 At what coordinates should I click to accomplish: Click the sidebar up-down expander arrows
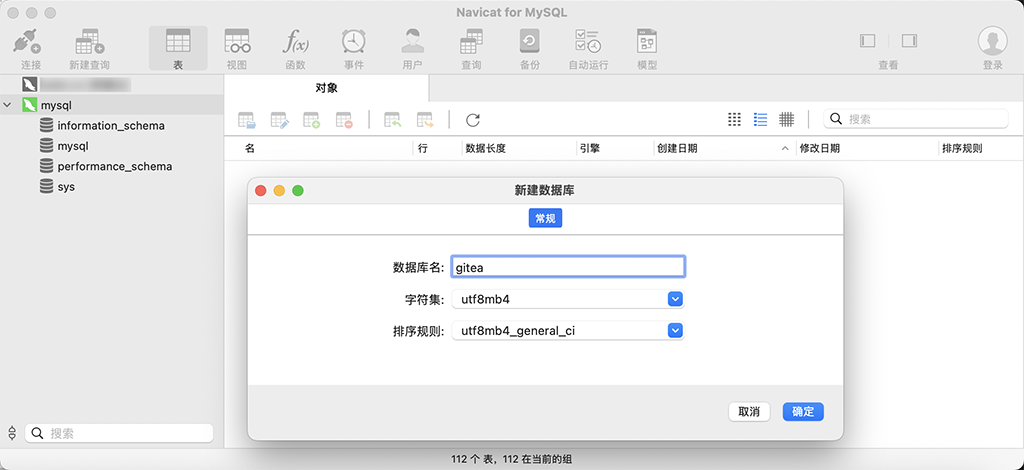click(12, 433)
